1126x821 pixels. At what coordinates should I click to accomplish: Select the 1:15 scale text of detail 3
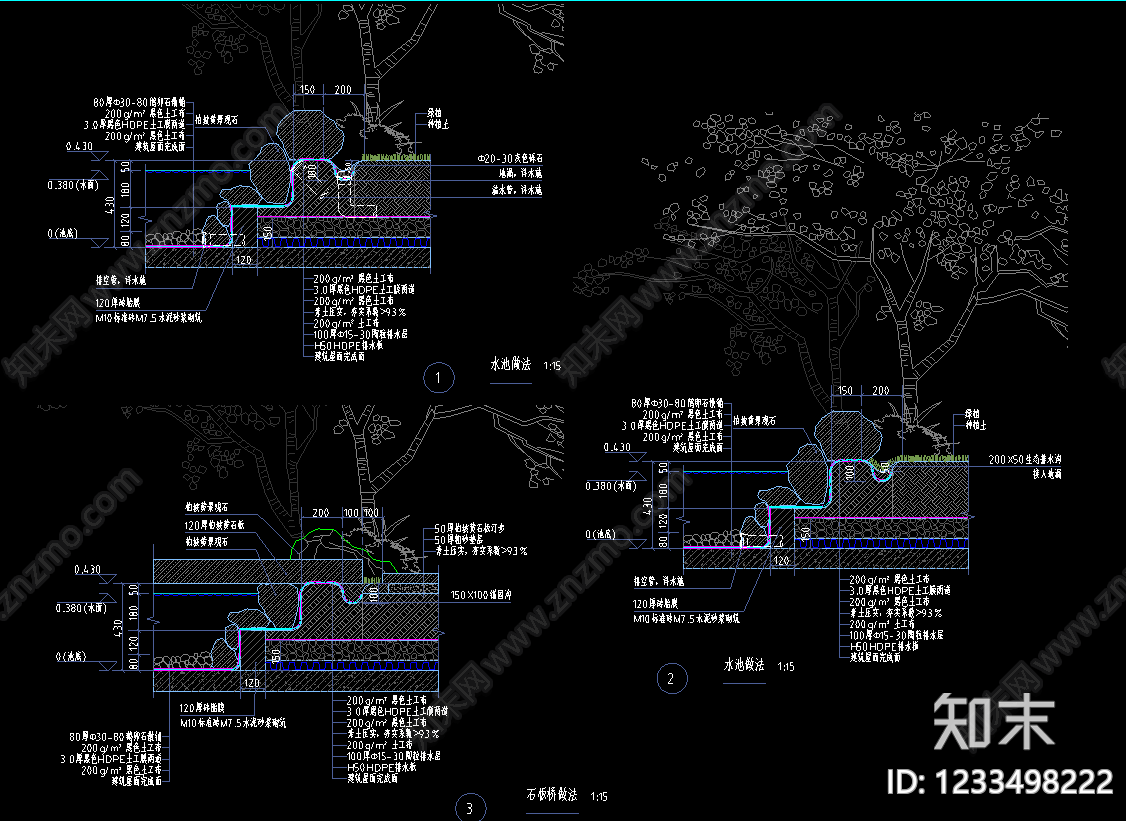point(599,796)
